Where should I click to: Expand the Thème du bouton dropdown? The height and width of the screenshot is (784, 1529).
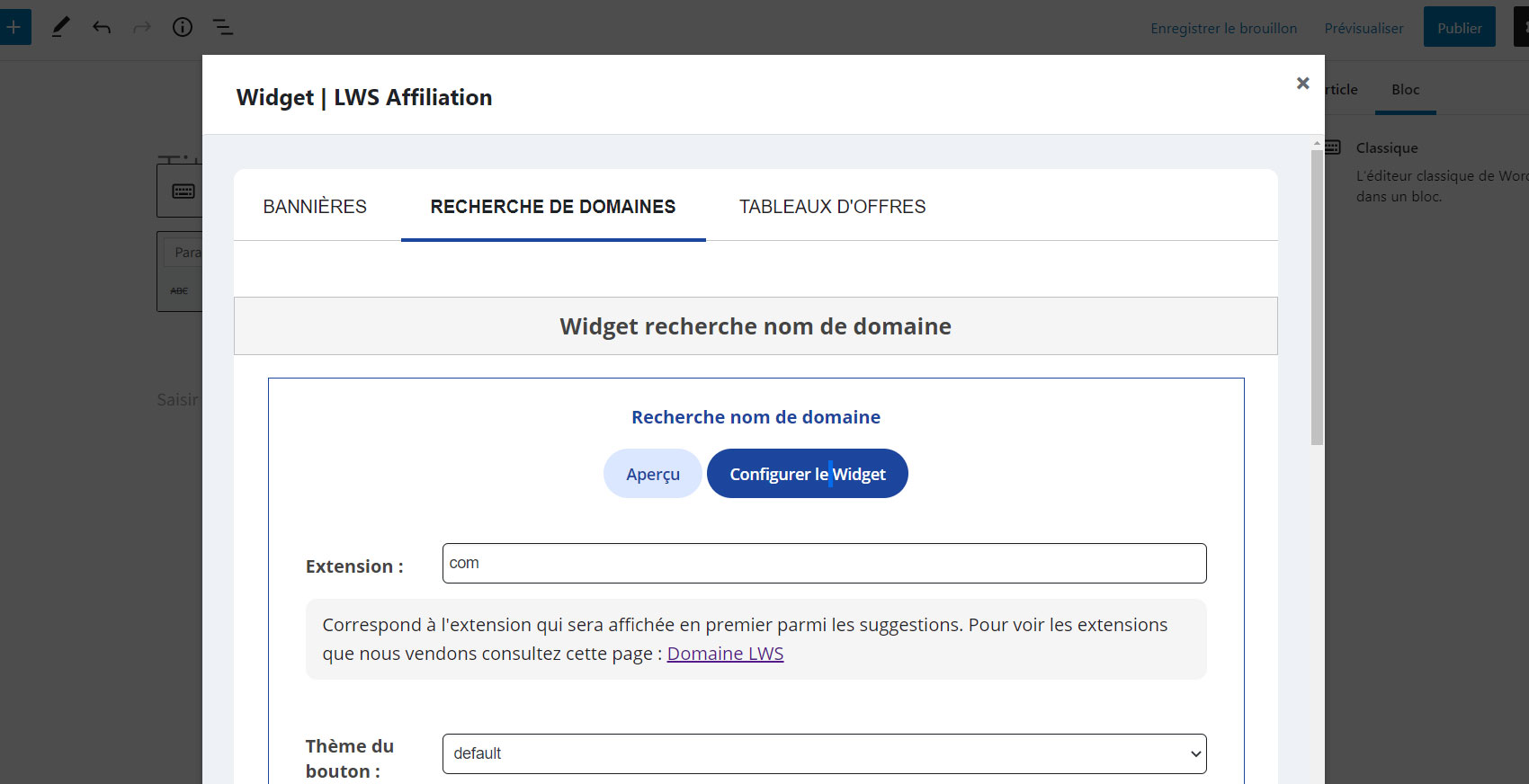click(824, 753)
